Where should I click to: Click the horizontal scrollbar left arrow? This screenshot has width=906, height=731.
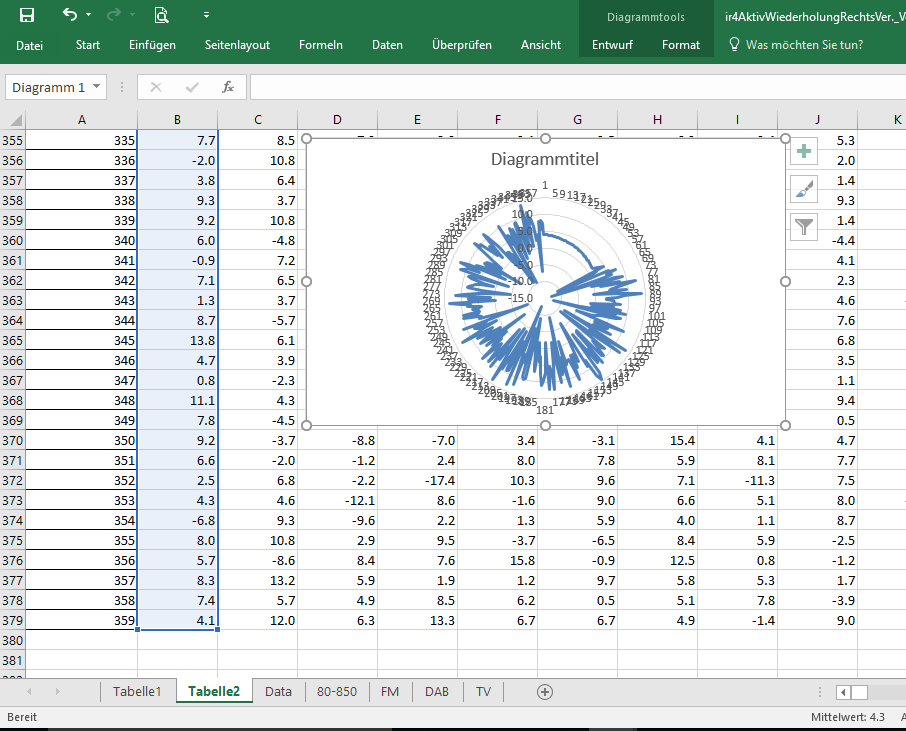pyautogui.click(x=844, y=692)
